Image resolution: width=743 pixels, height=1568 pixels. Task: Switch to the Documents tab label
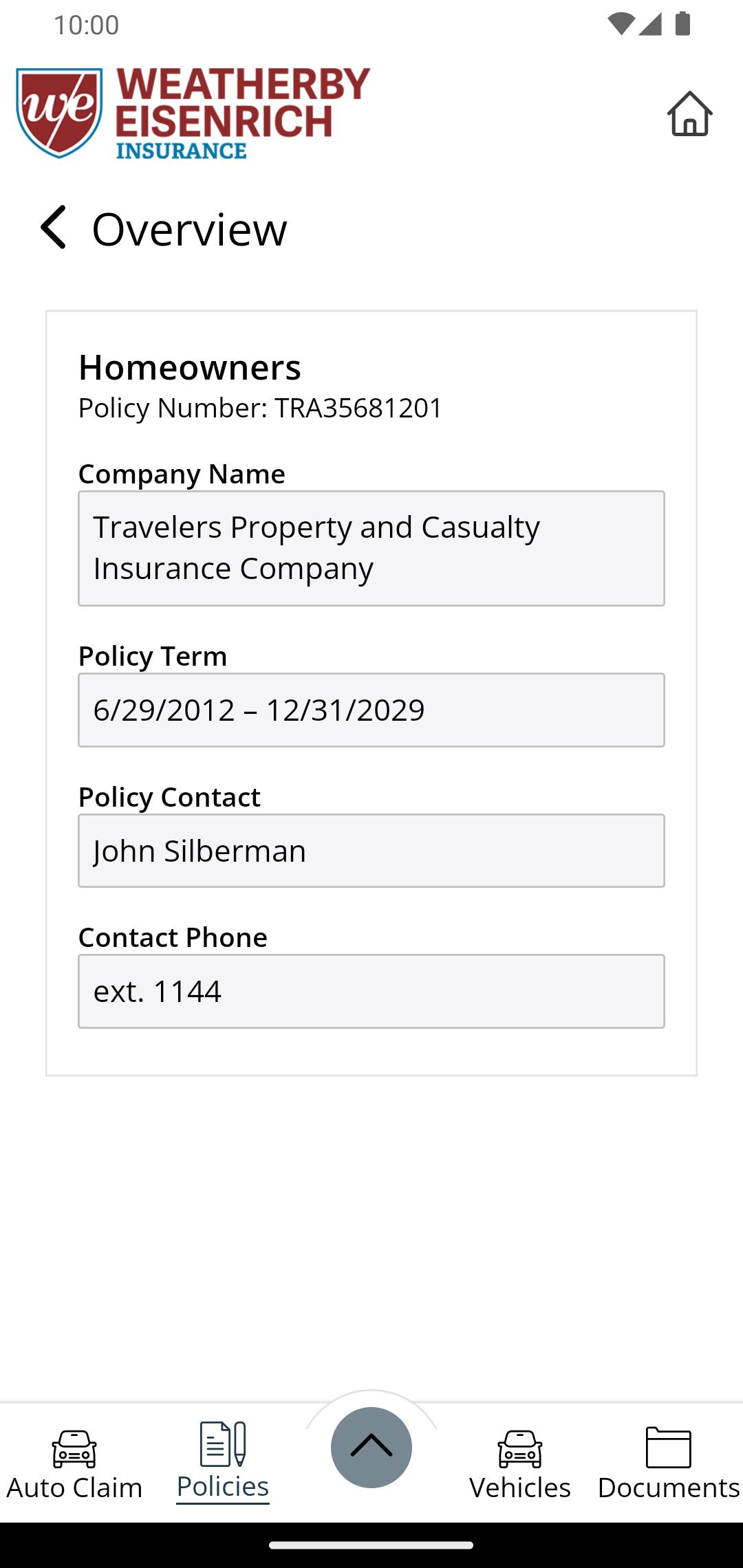click(x=668, y=1488)
